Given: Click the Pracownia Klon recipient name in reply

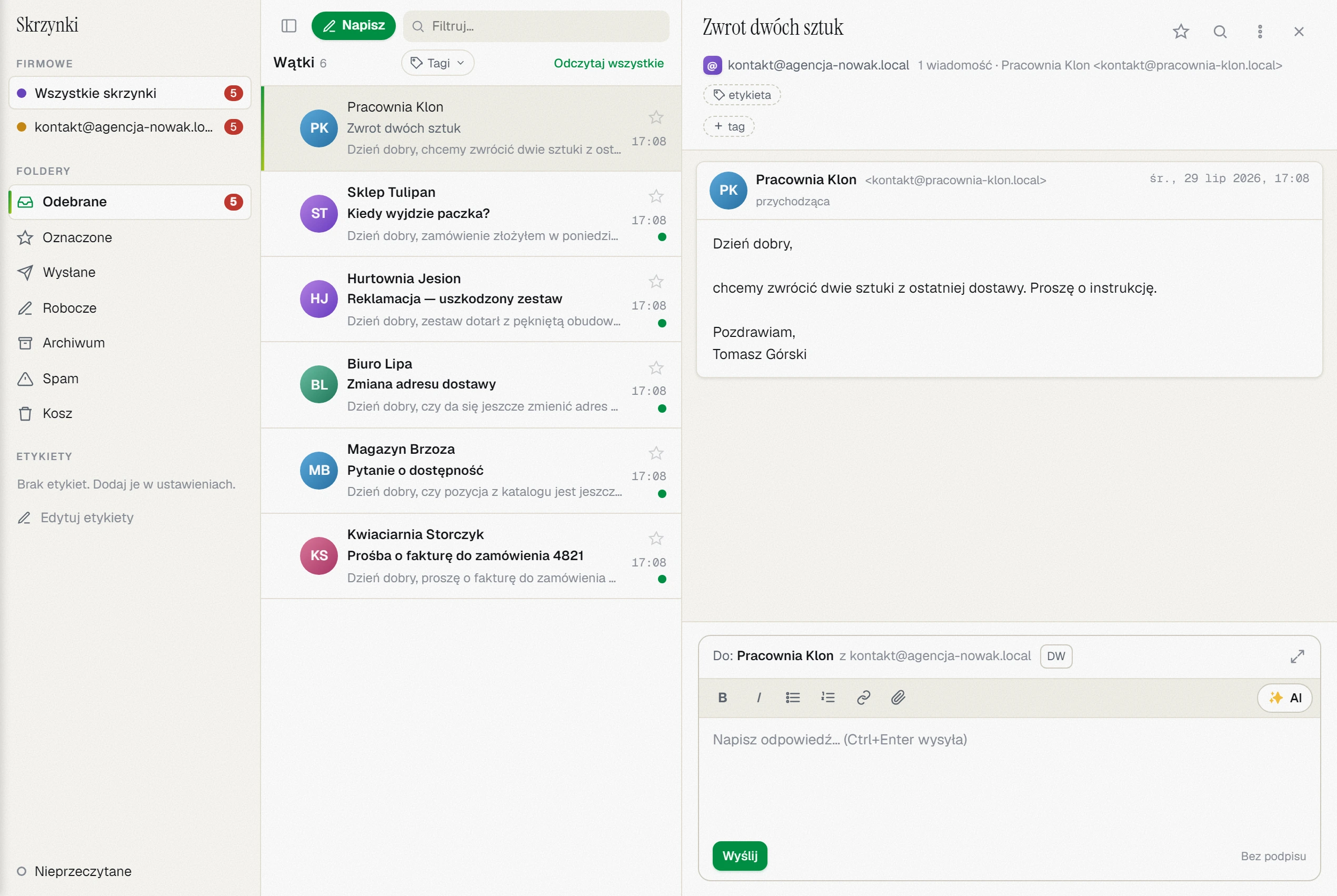Looking at the screenshot, I should pos(784,655).
